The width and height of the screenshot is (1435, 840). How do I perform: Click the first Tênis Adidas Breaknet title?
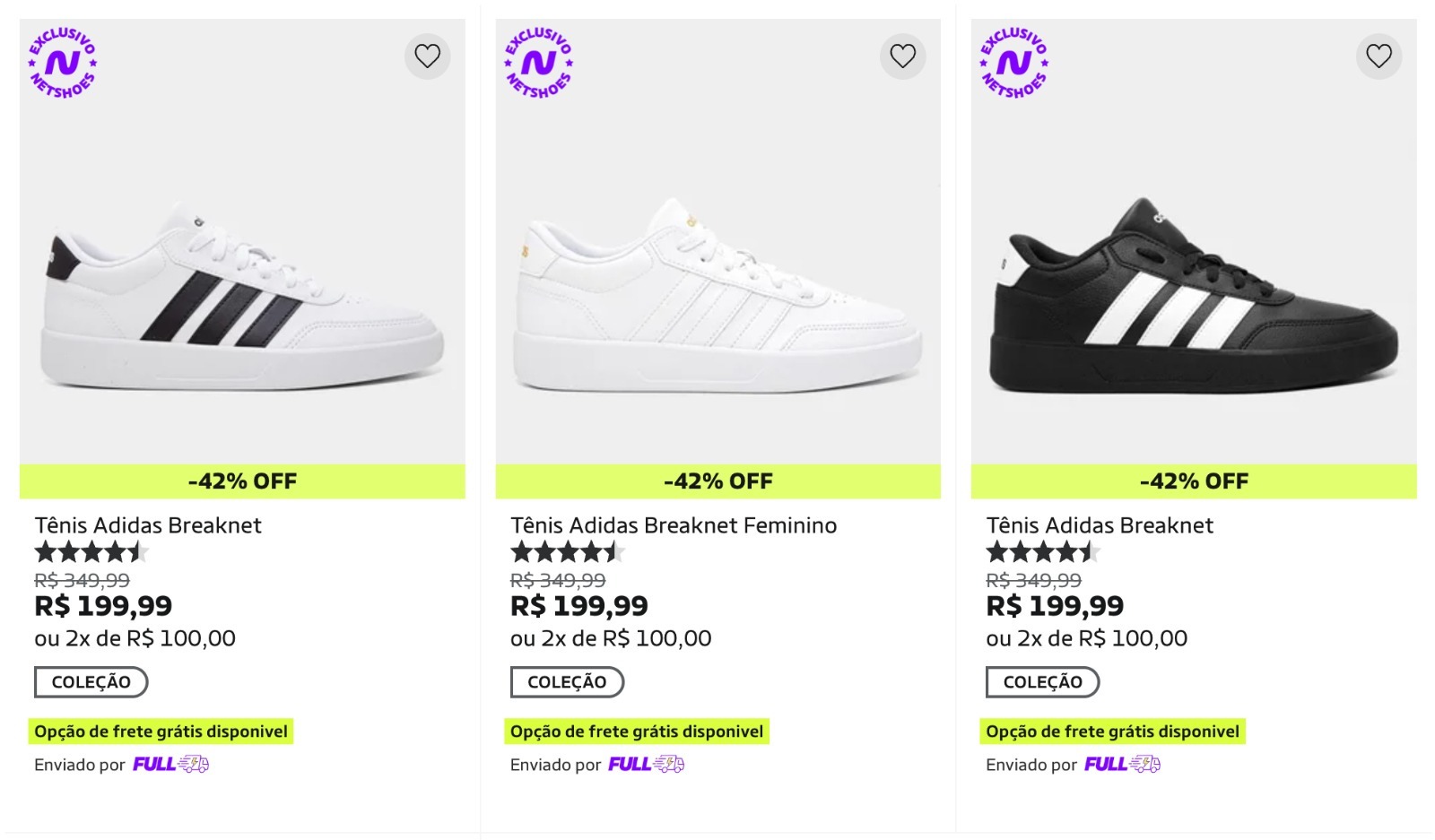click(148, 525)
